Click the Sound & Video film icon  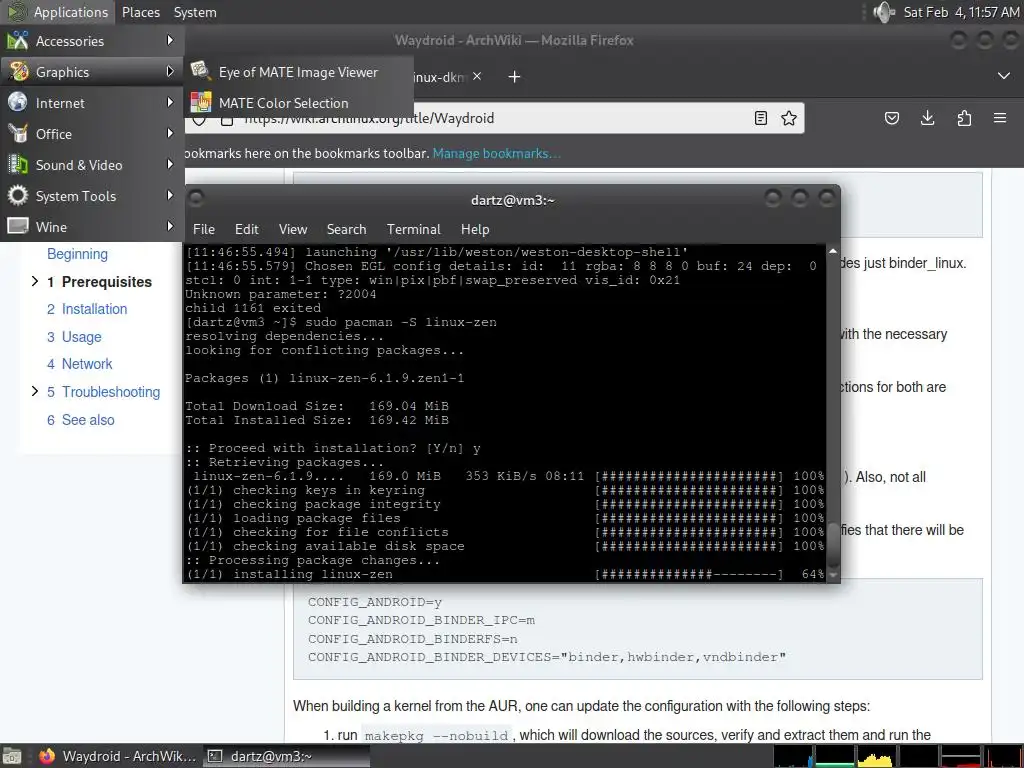18,165
